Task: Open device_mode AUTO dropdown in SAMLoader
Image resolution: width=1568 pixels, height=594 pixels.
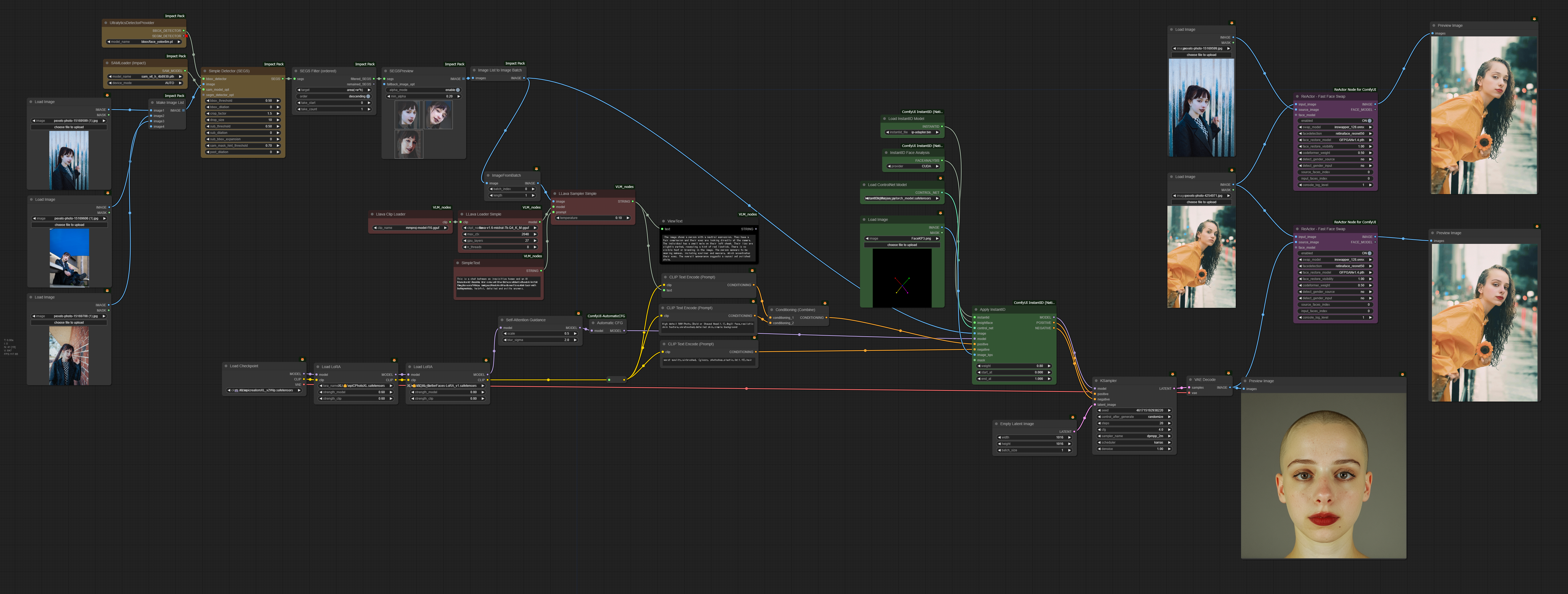Action: pyautogui.click(x=145, y=83)
